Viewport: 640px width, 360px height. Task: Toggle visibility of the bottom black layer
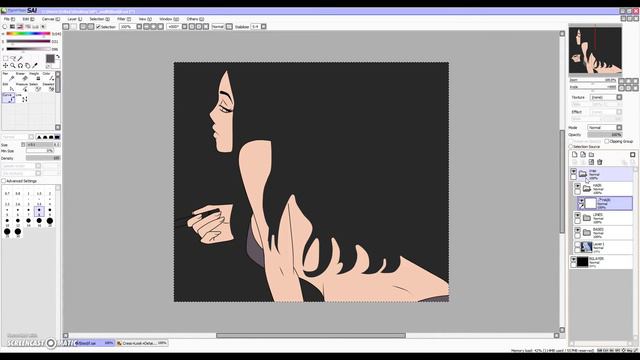tap(573, 260)
